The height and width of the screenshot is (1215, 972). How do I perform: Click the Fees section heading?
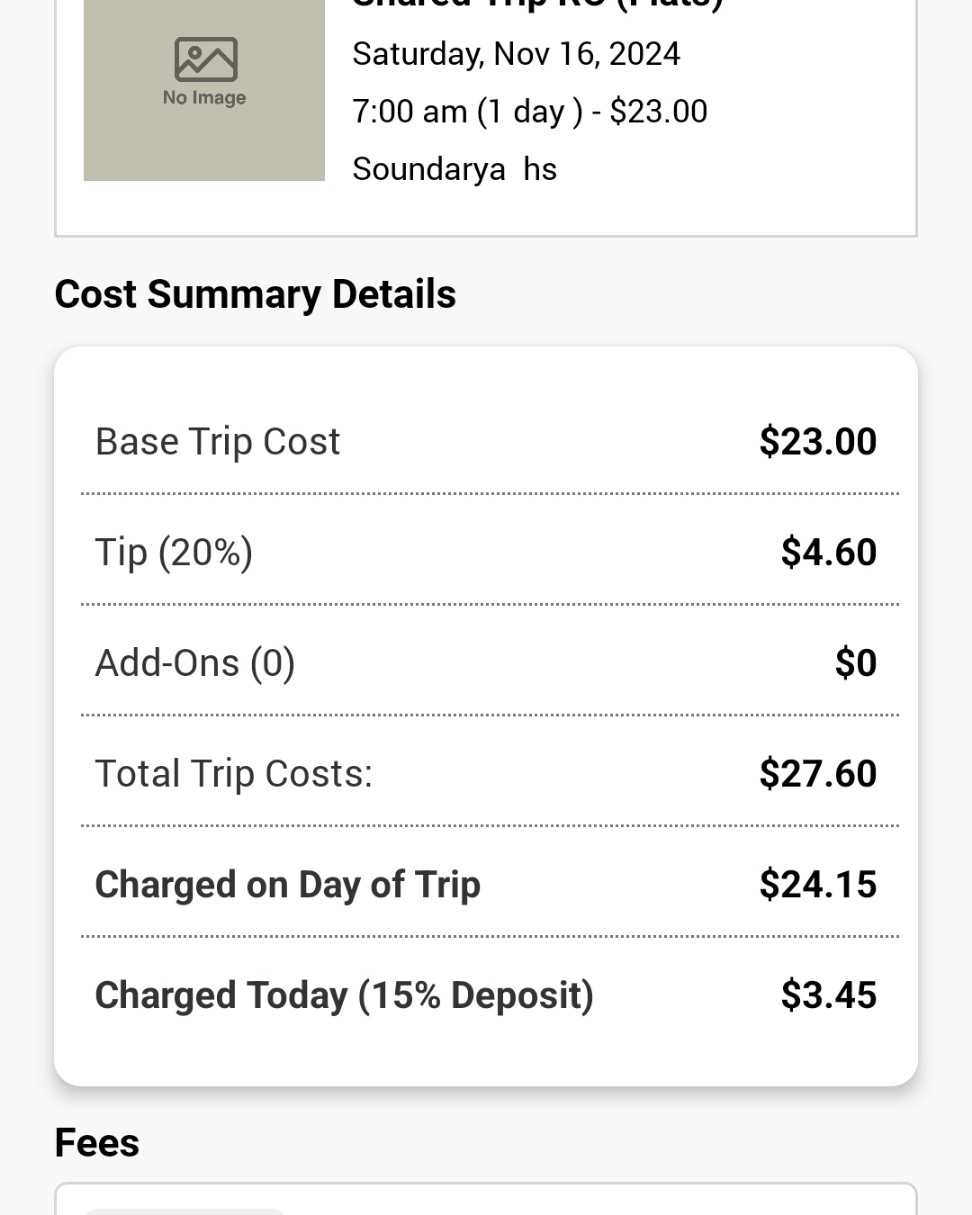point(97,1143)
